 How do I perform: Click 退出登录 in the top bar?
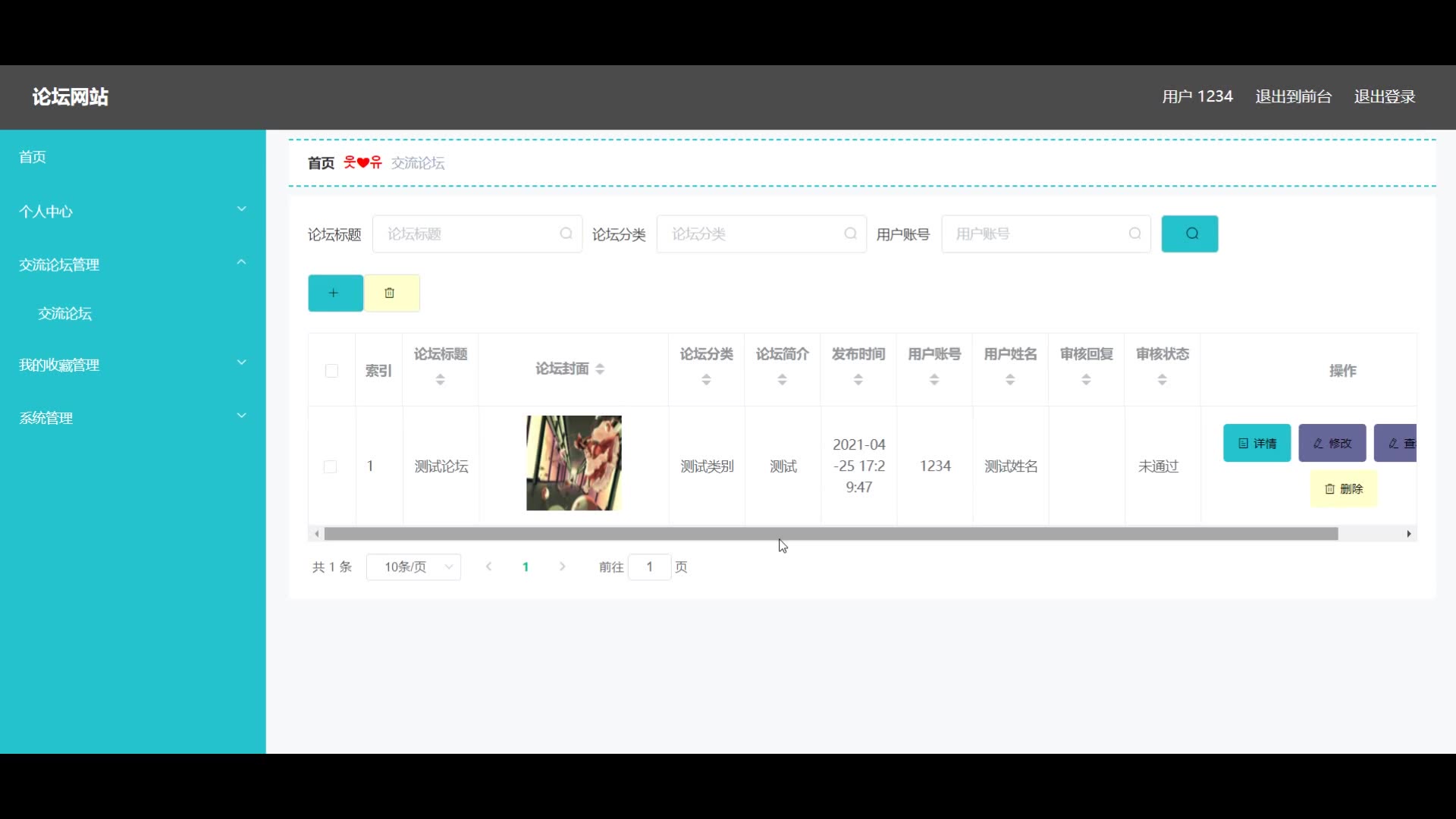1385,97
